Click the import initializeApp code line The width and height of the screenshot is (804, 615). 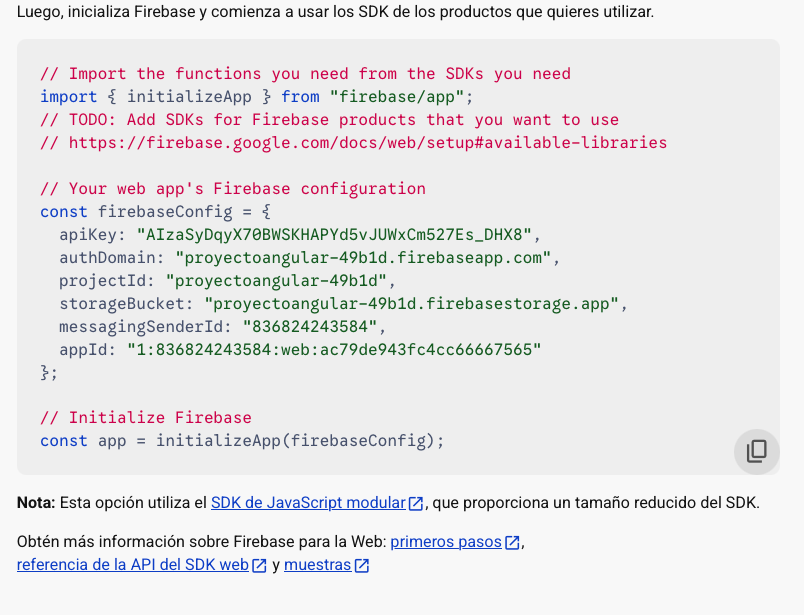(x=256, y=97)
